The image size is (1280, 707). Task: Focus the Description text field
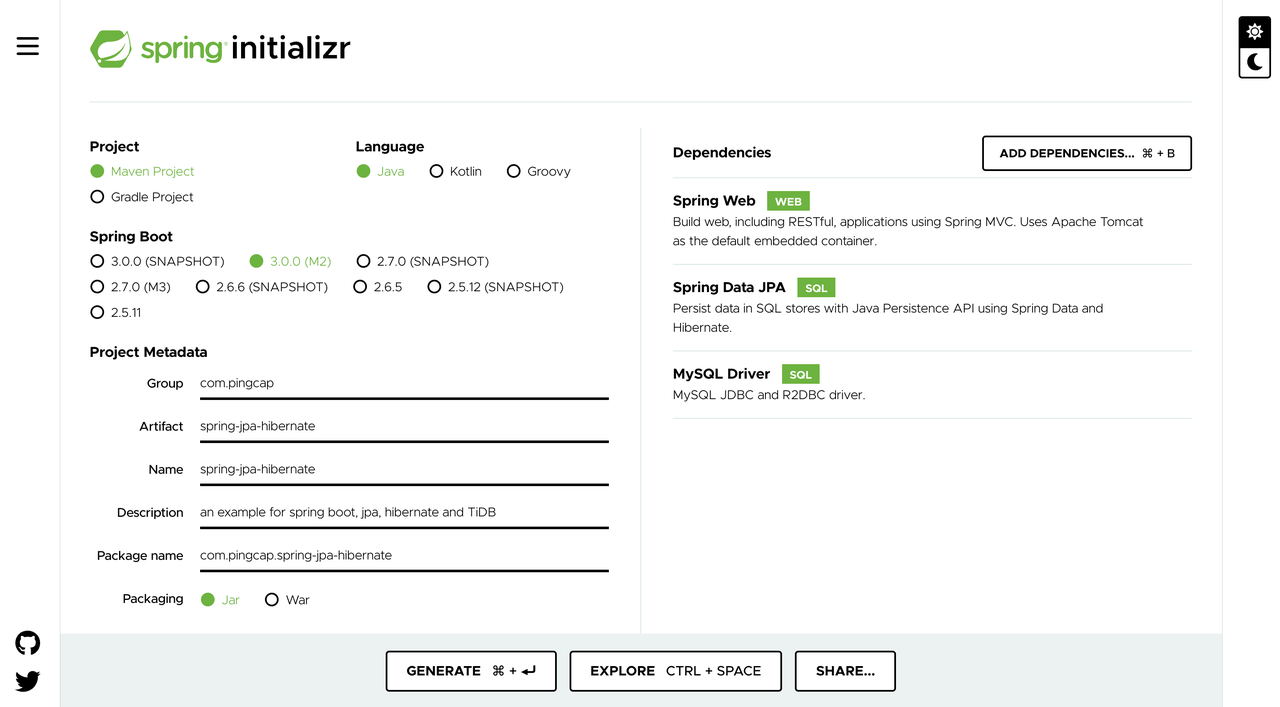tap(404, 512)
